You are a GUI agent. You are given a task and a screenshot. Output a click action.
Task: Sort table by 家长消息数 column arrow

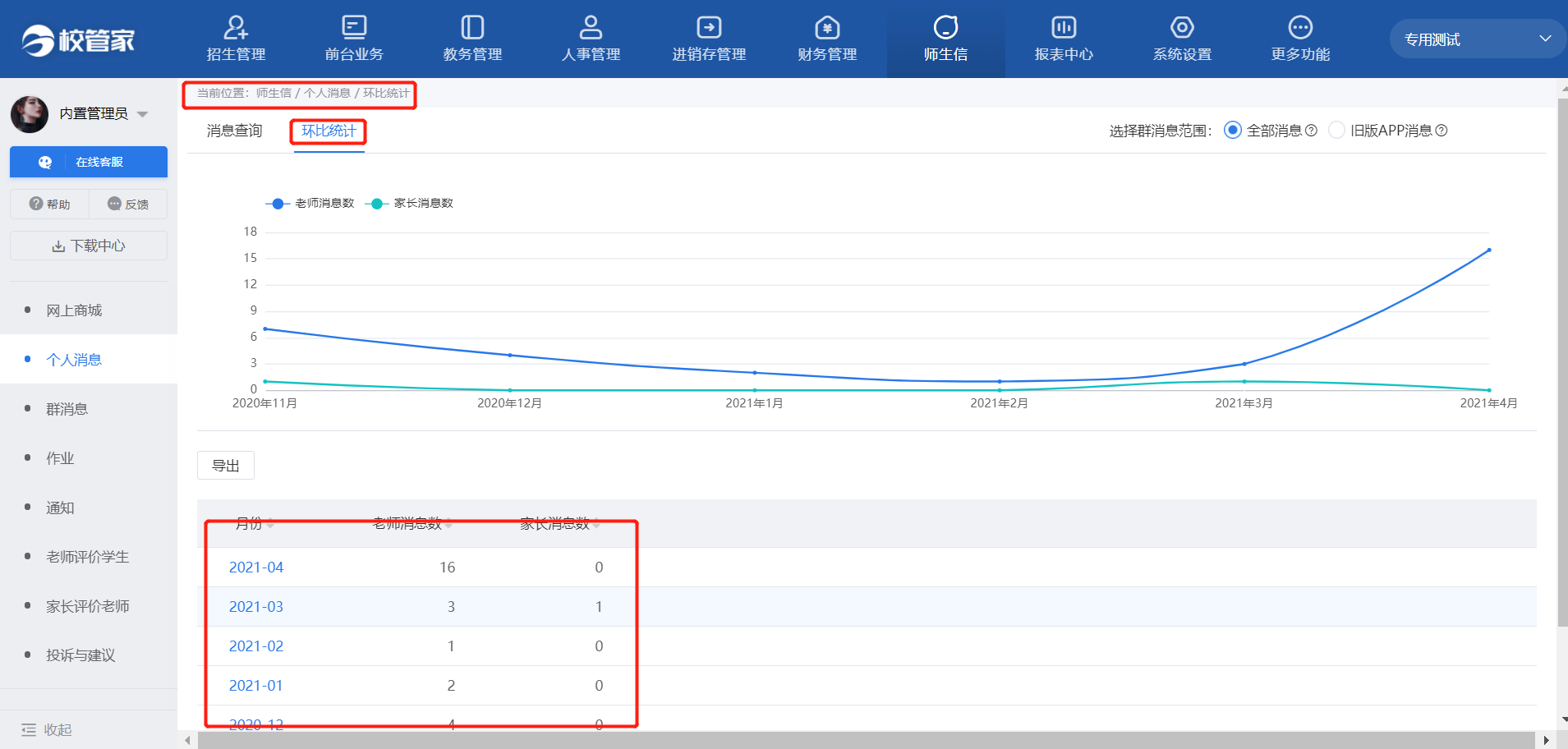(596, 524)
